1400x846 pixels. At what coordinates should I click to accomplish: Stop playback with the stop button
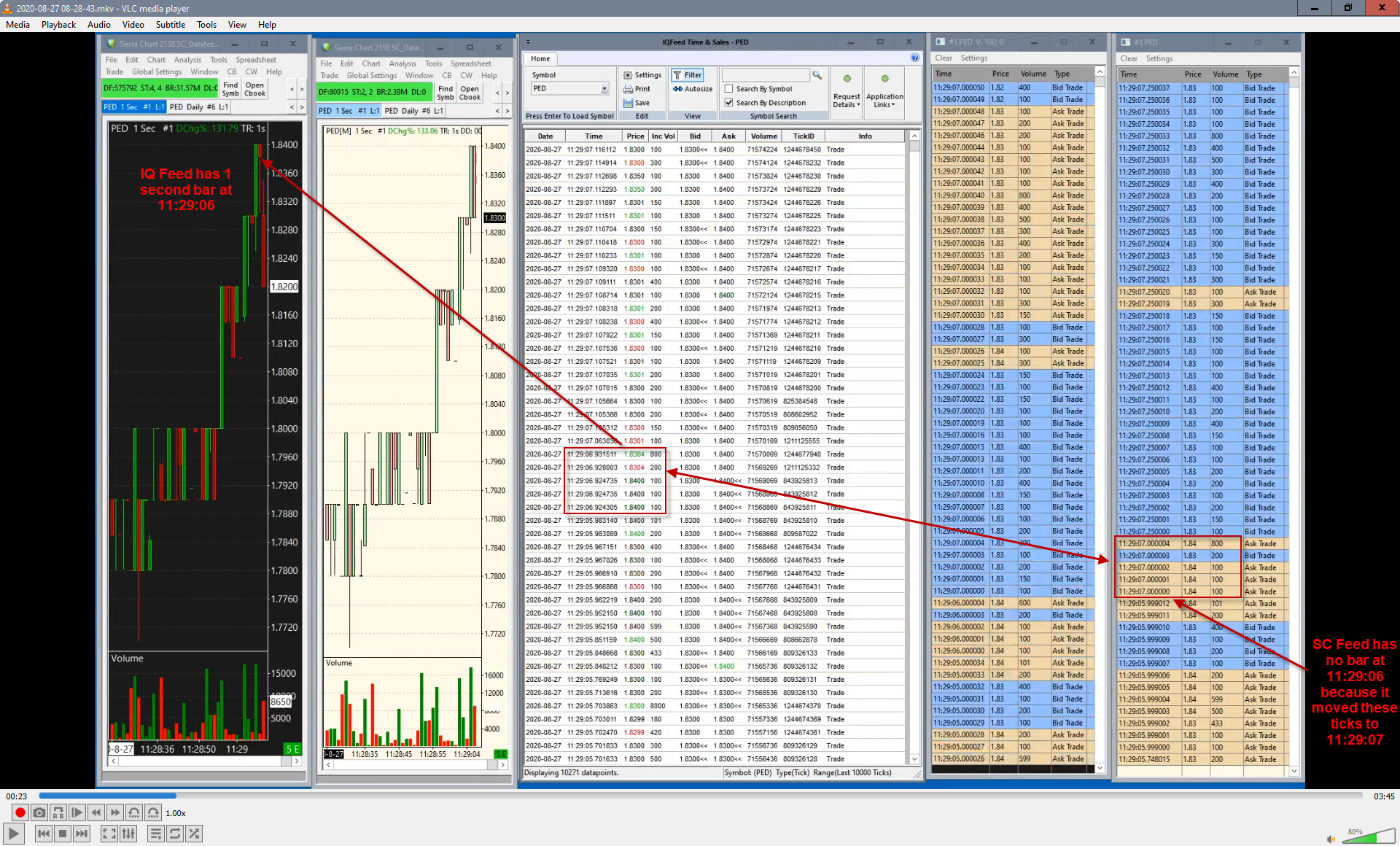[63, 834]
